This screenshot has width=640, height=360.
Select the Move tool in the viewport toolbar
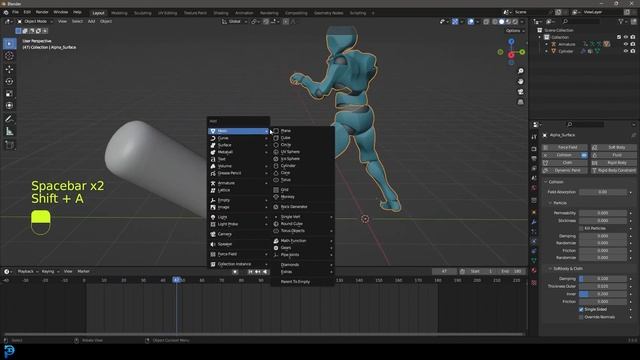point(9,69)
